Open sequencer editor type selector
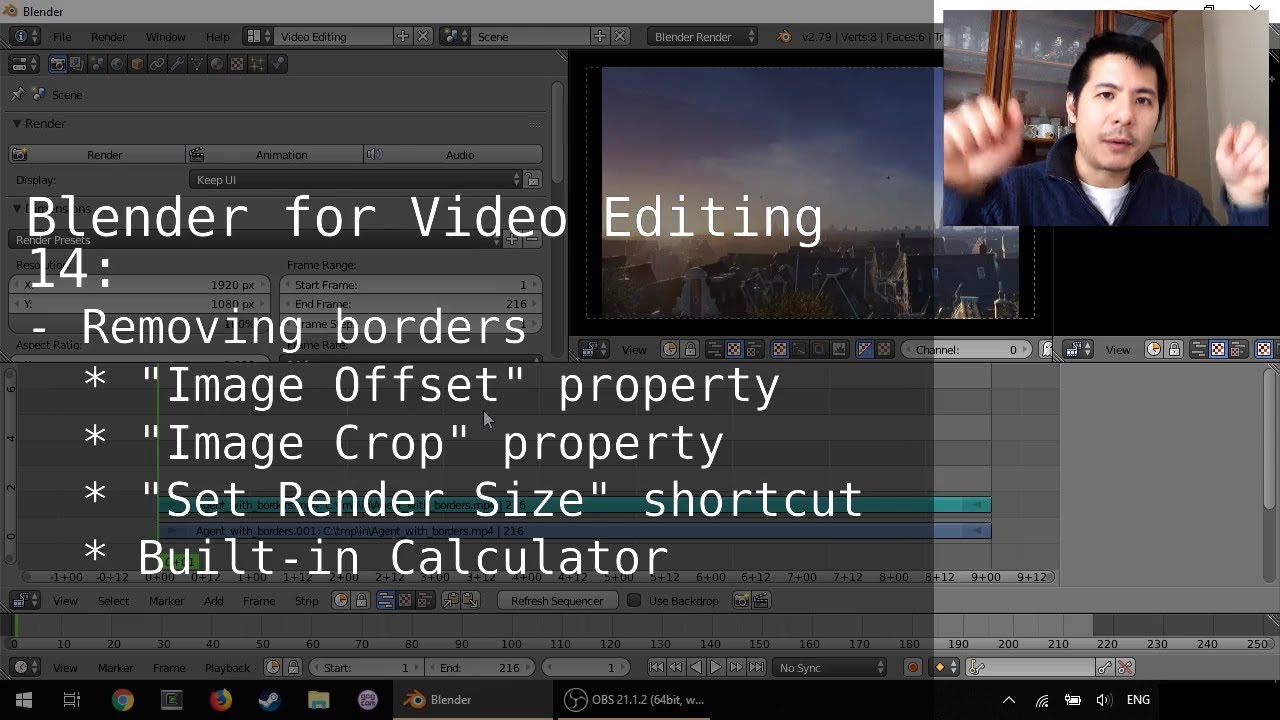This screenshot has height=720, width=1280. 25,600
